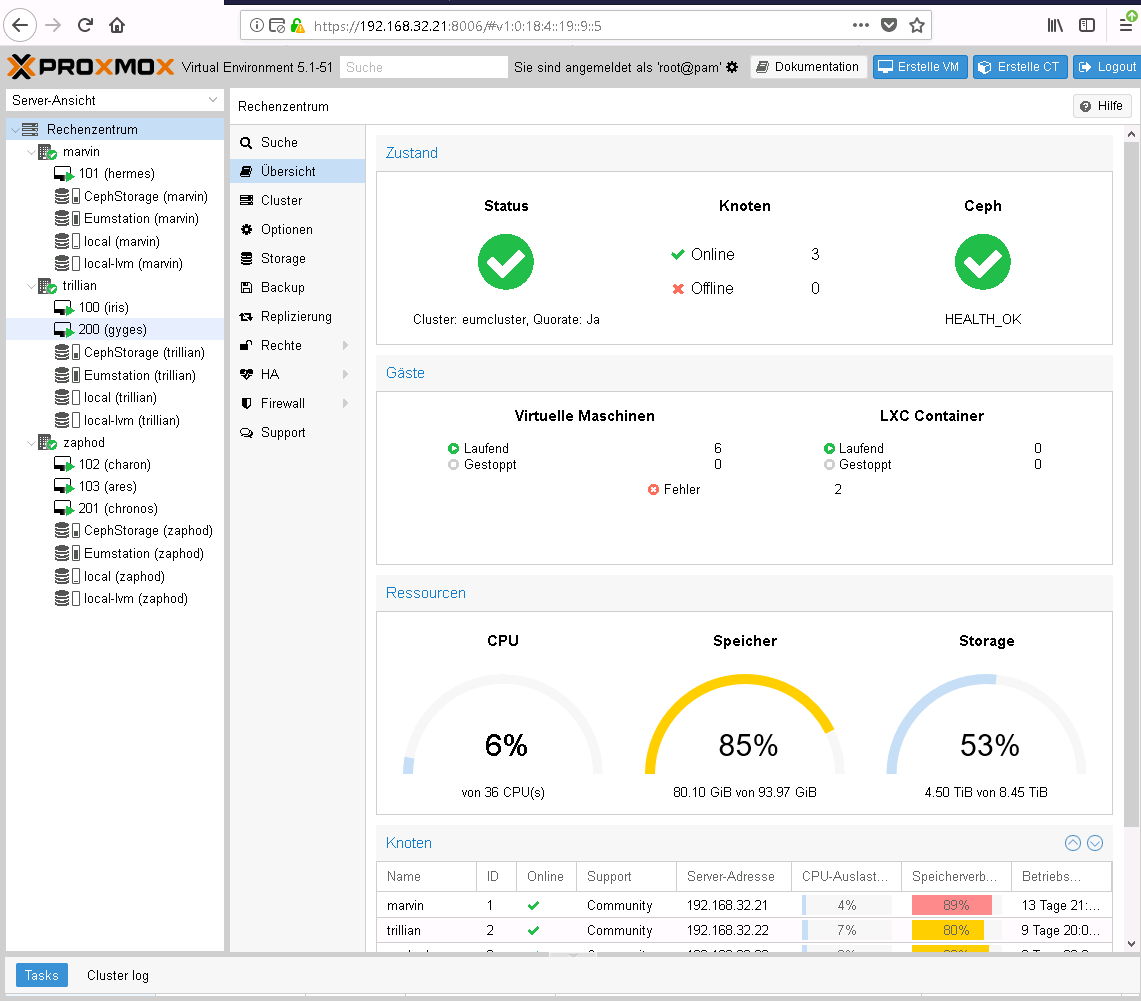Select Übersicht in datacenter menu

point(298,172)
